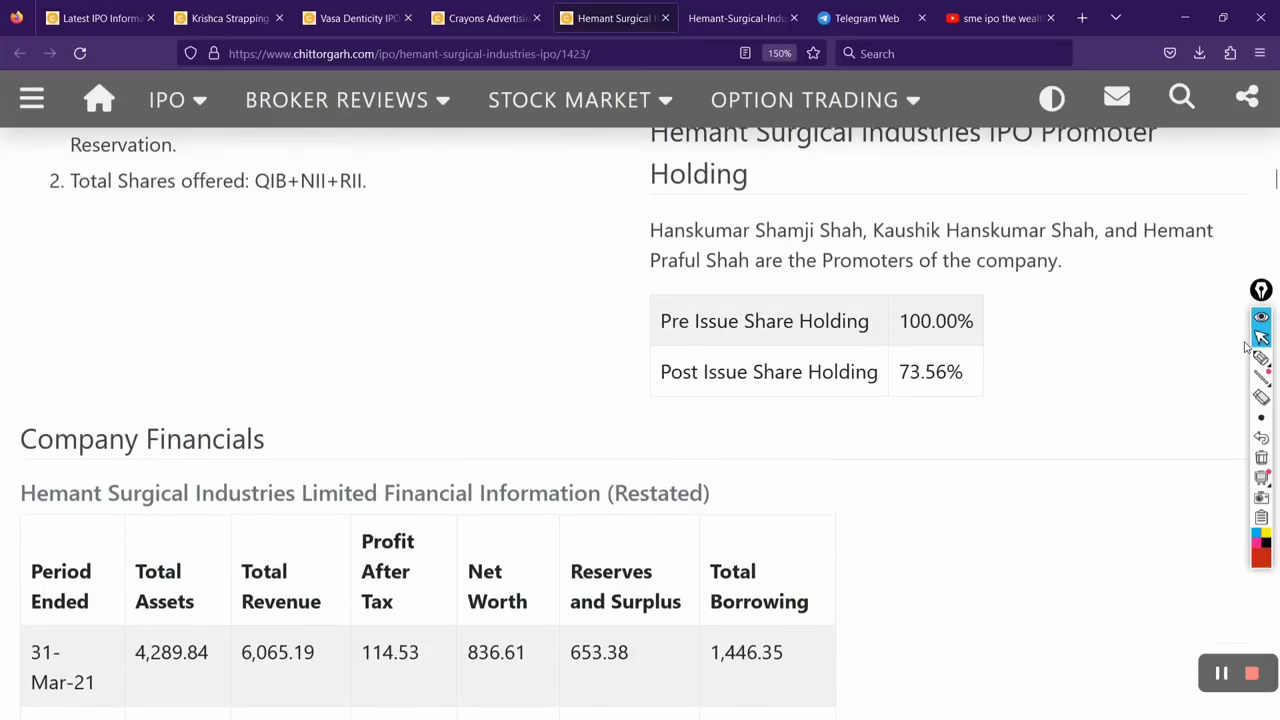This screenshot has height=720, width=1280.
Task: Open the site search magnifier
Action: [1182, 97]
